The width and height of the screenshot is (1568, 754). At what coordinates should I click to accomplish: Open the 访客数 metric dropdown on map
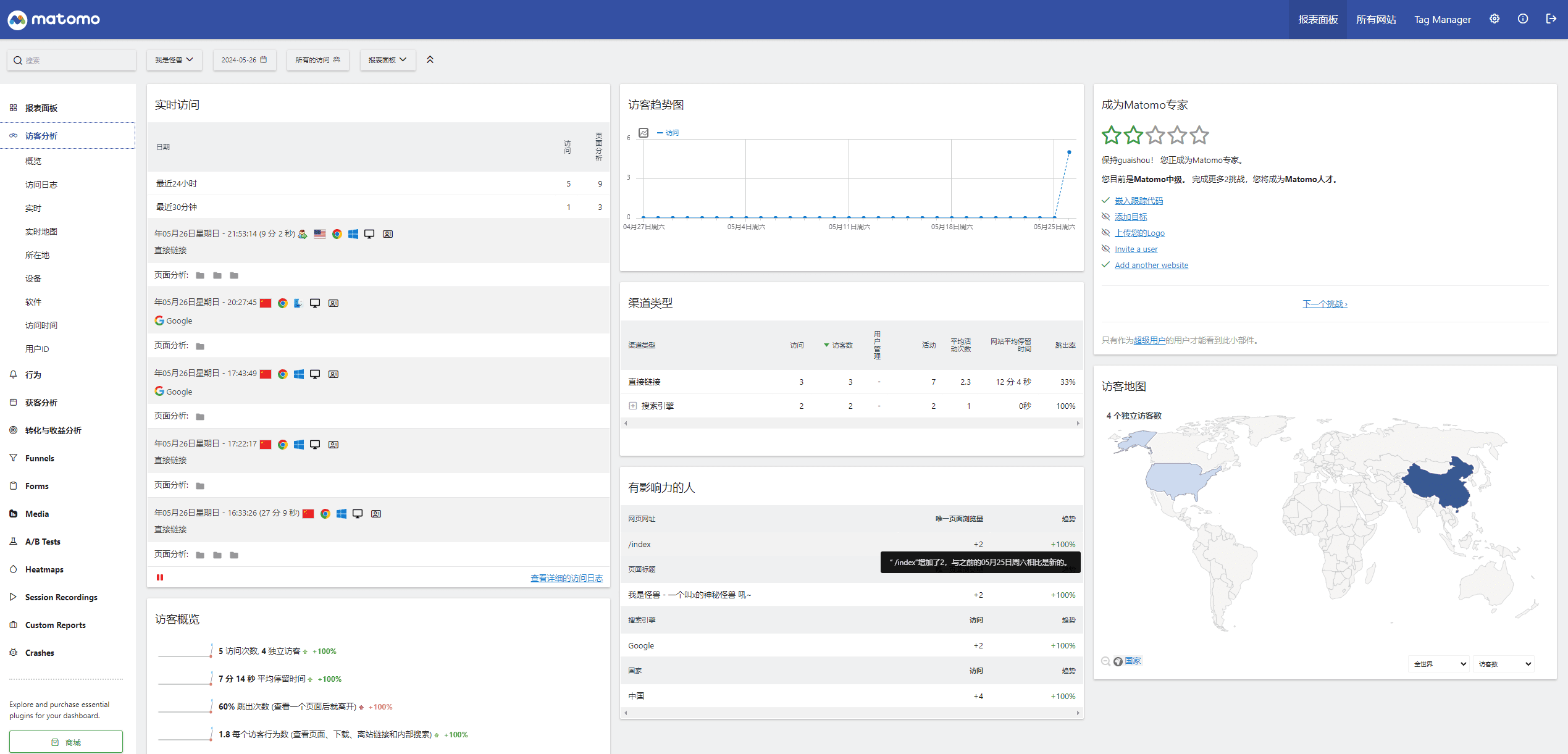[x=1504, y=664]
